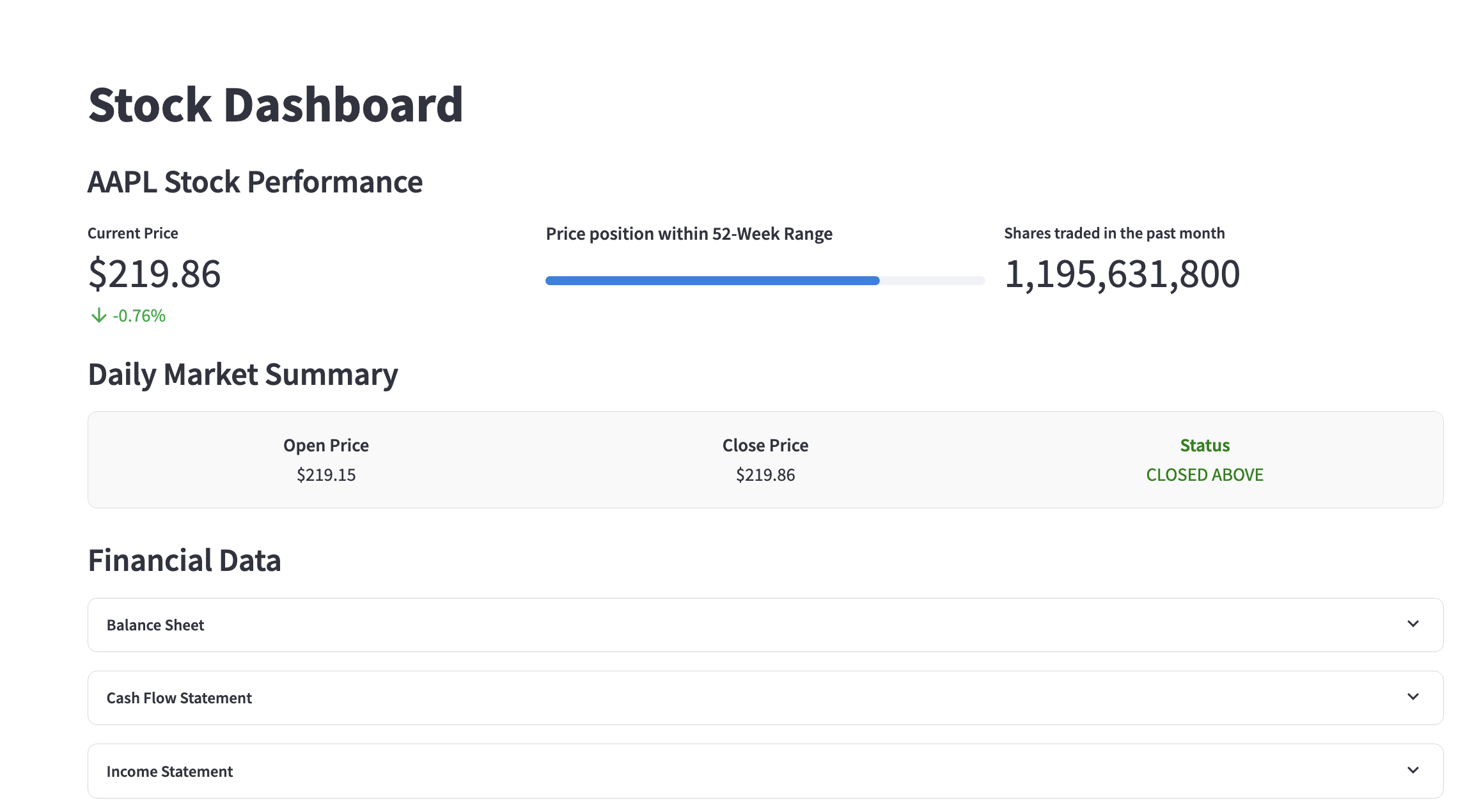1472x812 pixels.
Task: Click the Cash Flow Statement chevron icon
Action: click(1413, 697)
